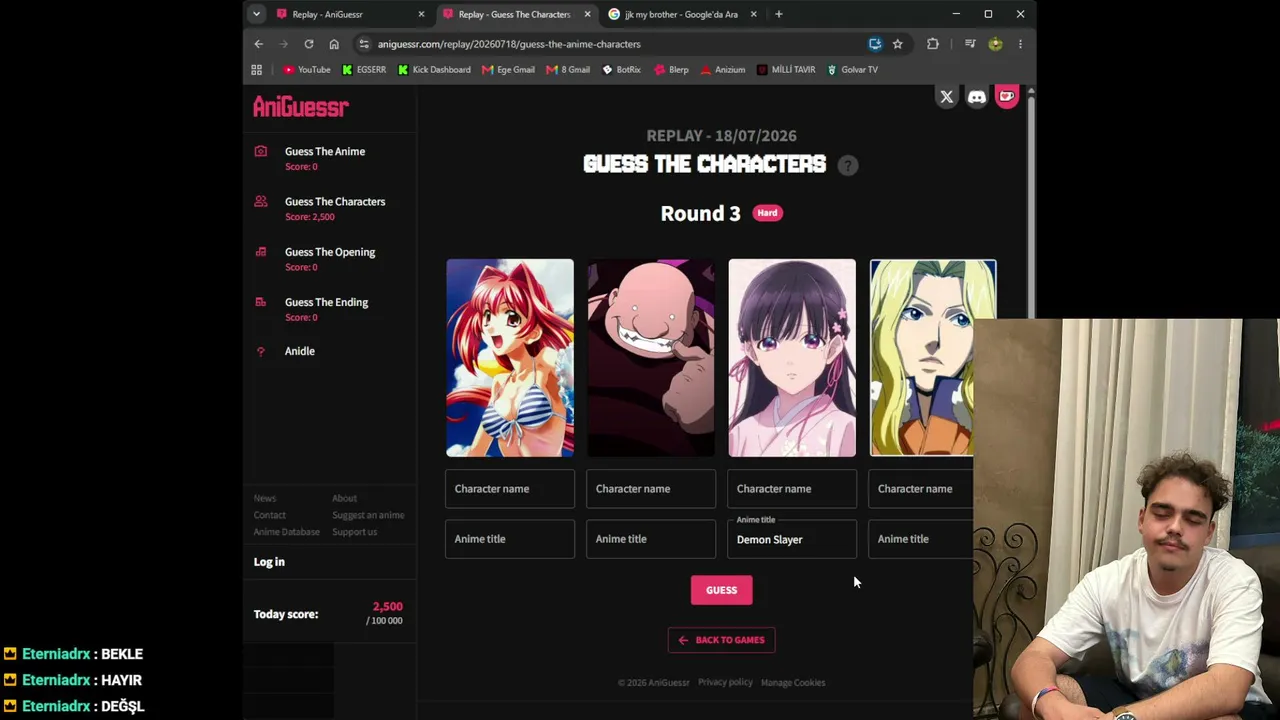Open the Discord link icon

[977, 97]
